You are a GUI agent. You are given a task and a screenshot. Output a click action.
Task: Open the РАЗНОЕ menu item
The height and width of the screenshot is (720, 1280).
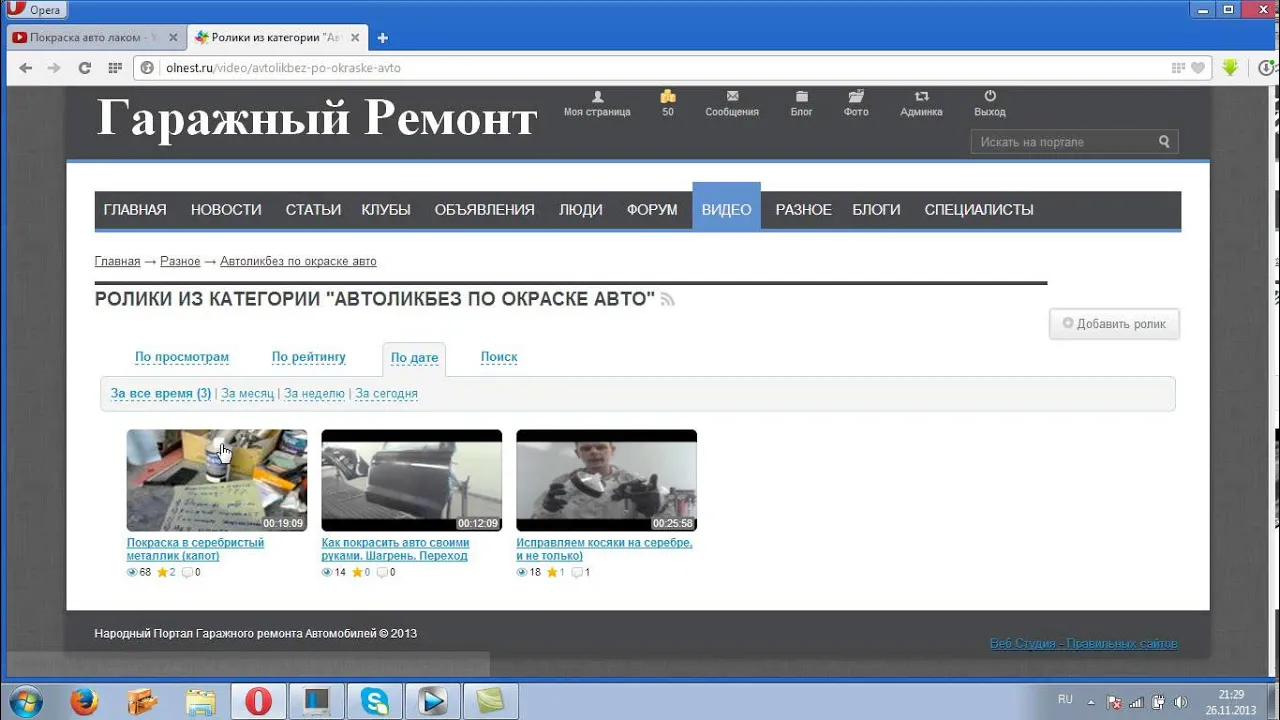click(803, 210)
